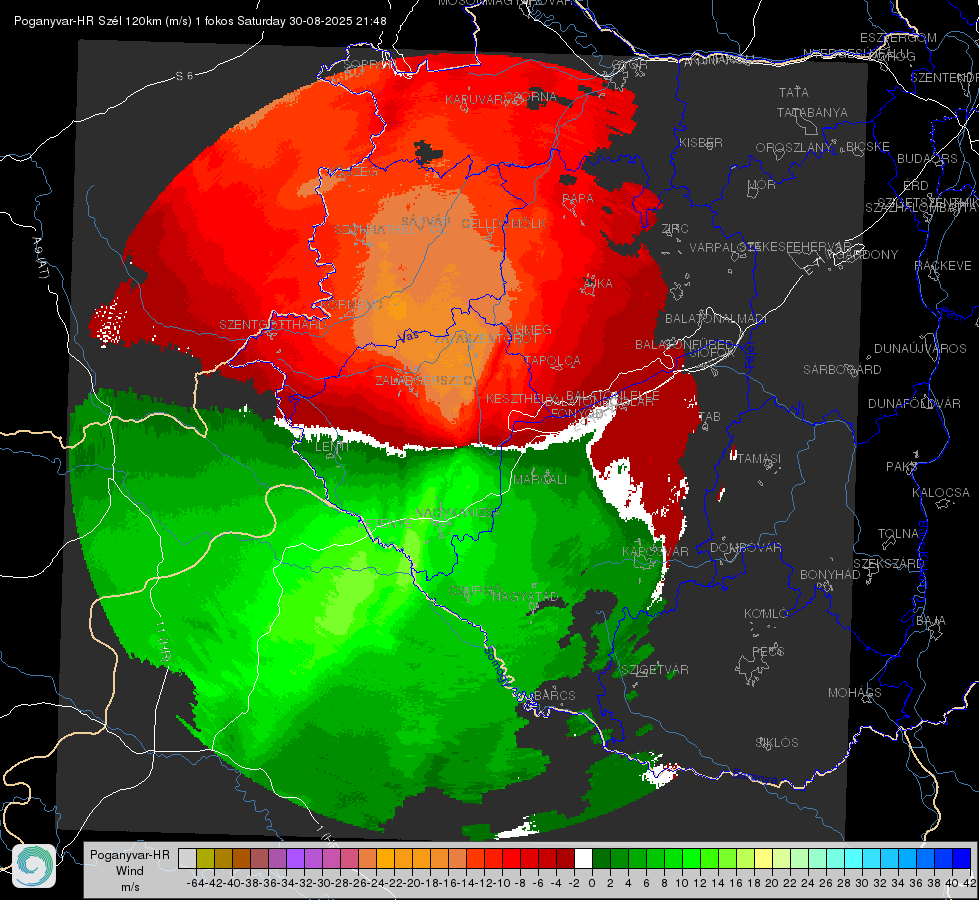
Task: Click the OROSZLANY city label
Action: [794, 147]
